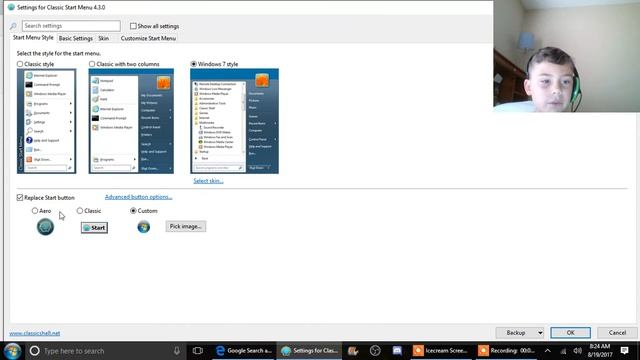The height and width of the screenshot is (360, 640).
Task: Click the Pick image... button
Action: click(186, 227)
